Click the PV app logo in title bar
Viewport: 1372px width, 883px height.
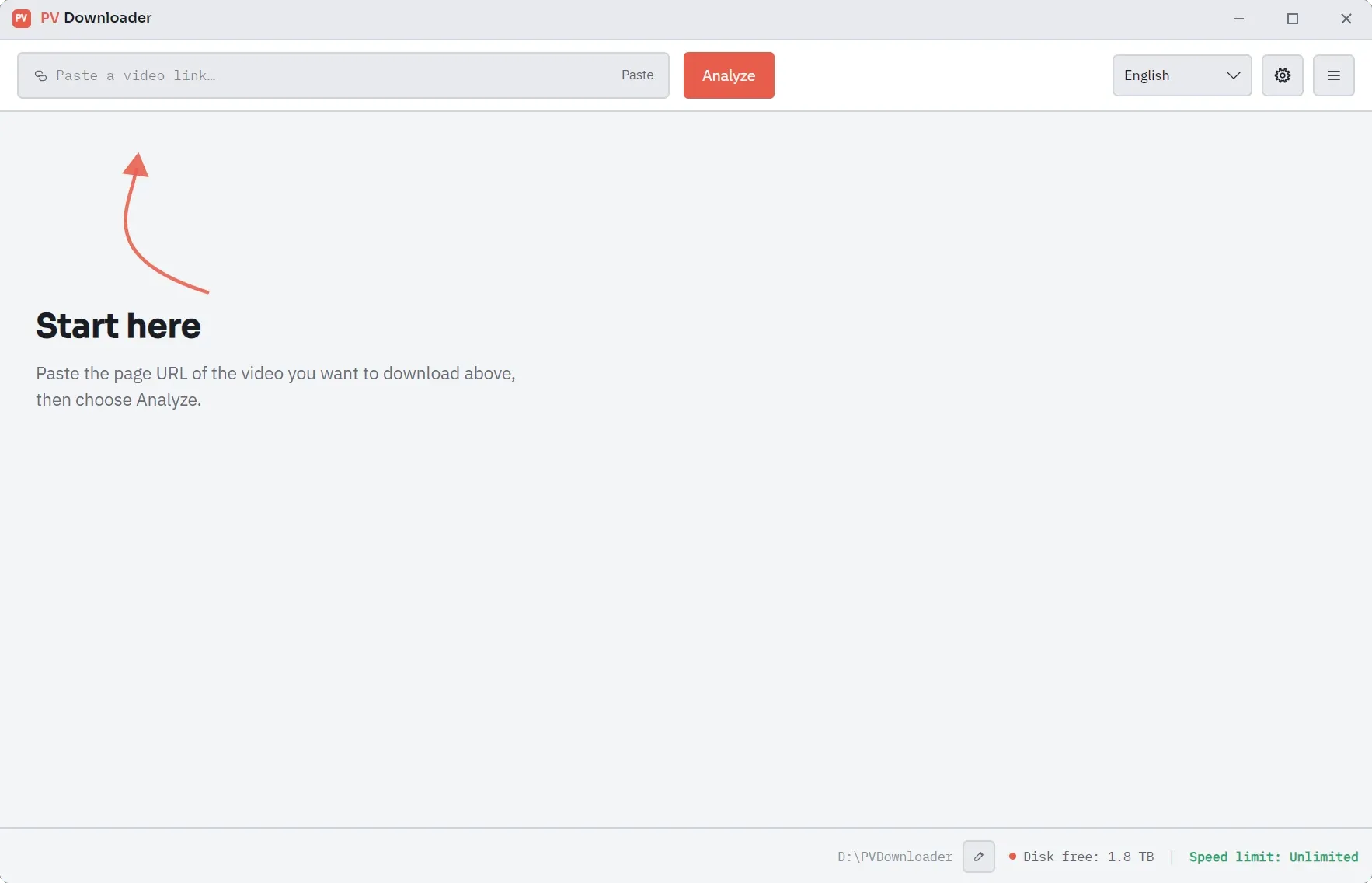[22, 18]
